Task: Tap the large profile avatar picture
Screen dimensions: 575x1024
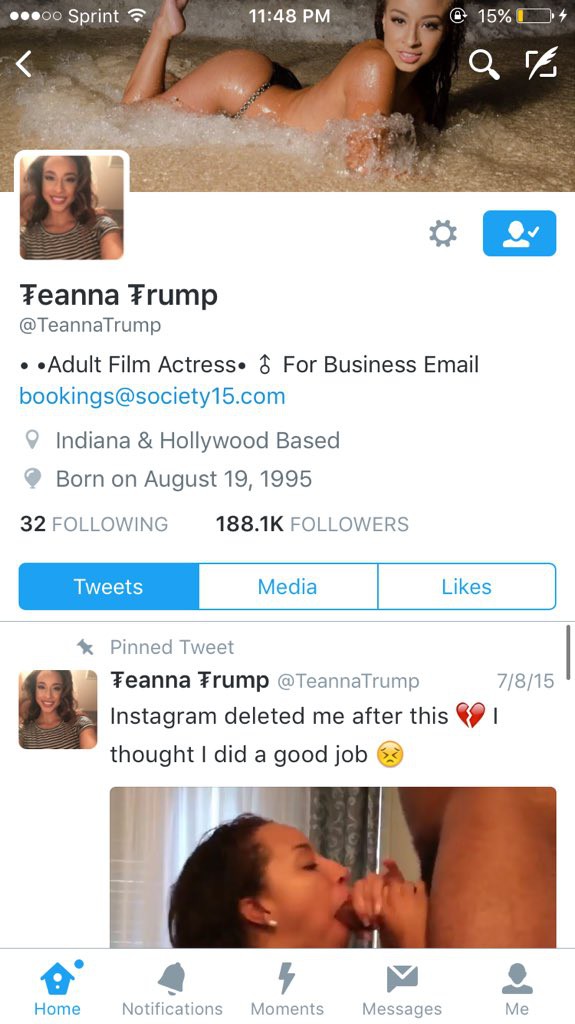Action: pos(71,207)
